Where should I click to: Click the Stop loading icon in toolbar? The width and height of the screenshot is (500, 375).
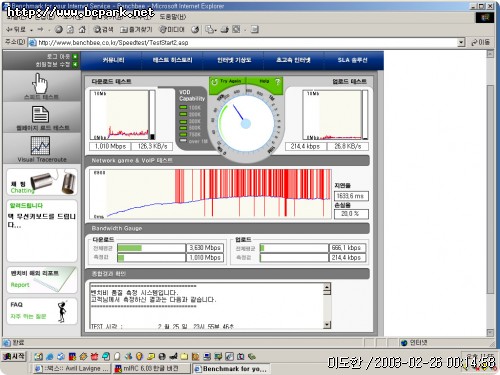[x=59, y=30]
